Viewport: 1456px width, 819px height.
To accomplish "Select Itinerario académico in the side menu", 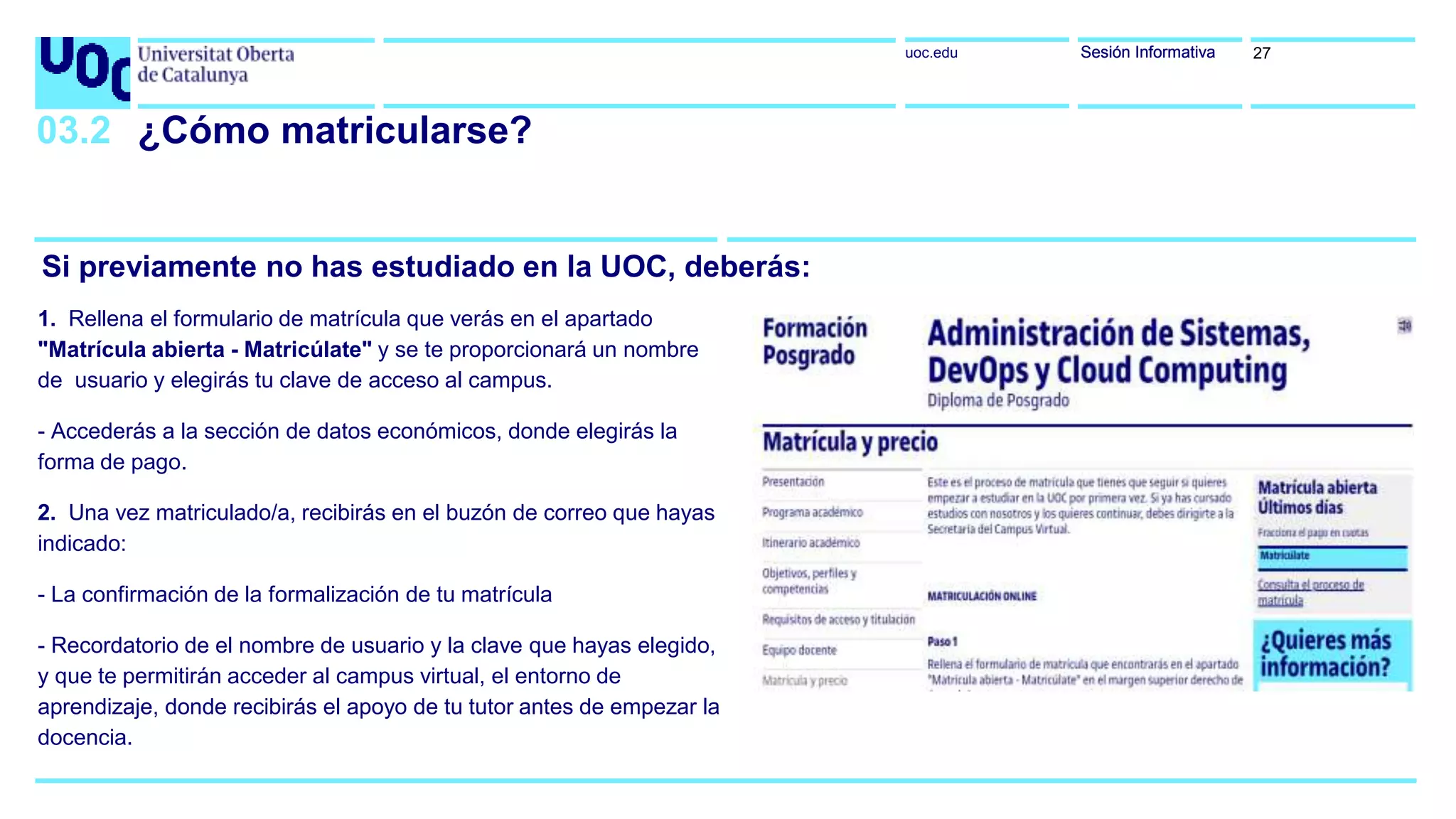I will point(810,542).
